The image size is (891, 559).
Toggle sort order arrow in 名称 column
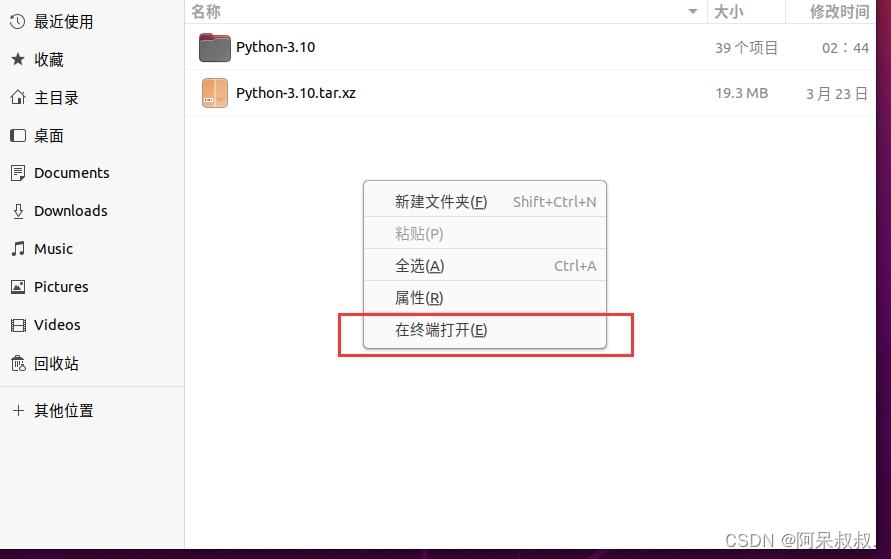[693, 11]
